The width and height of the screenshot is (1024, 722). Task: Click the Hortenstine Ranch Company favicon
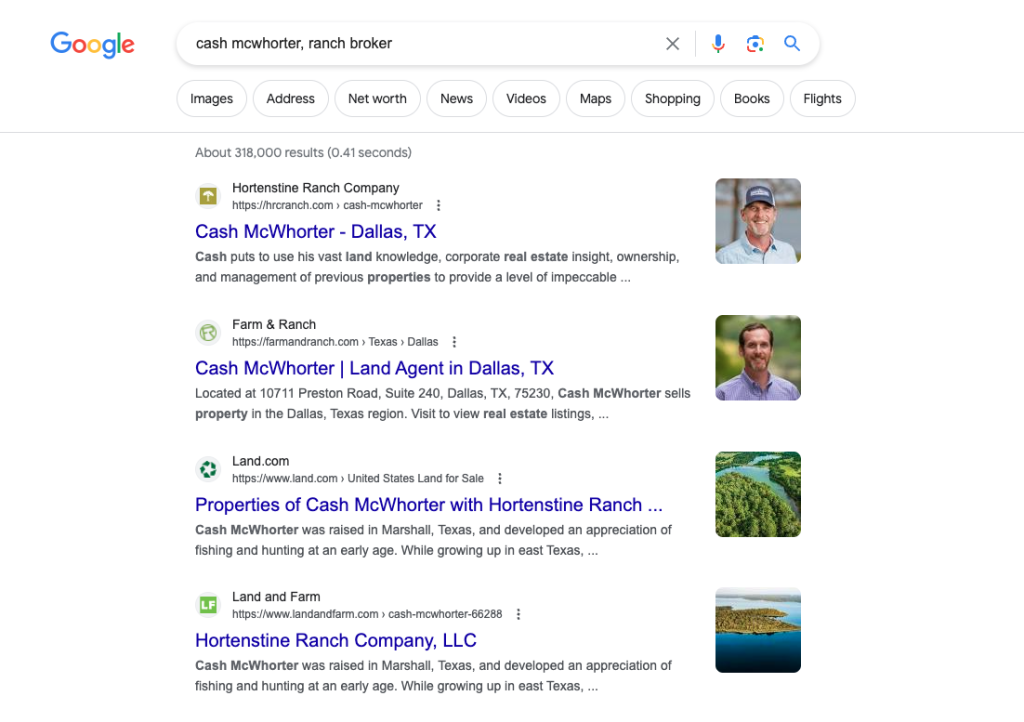point(207,196)
